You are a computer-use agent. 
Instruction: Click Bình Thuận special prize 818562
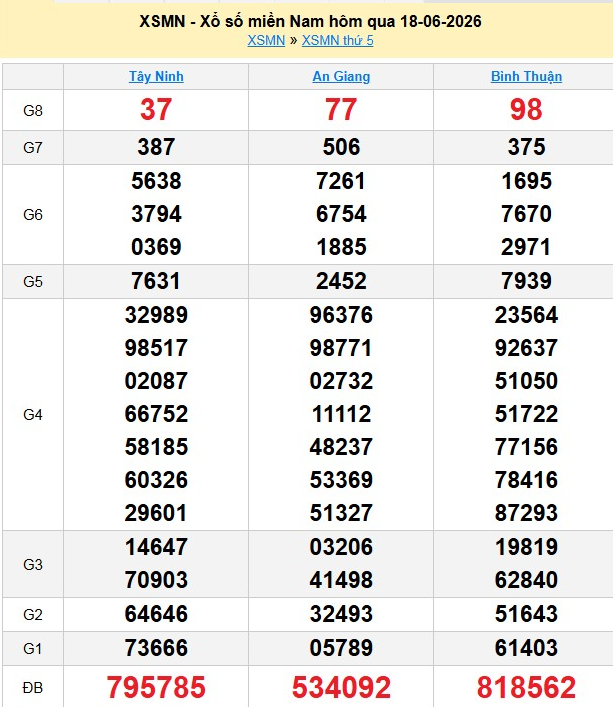[x=526, y=688]
